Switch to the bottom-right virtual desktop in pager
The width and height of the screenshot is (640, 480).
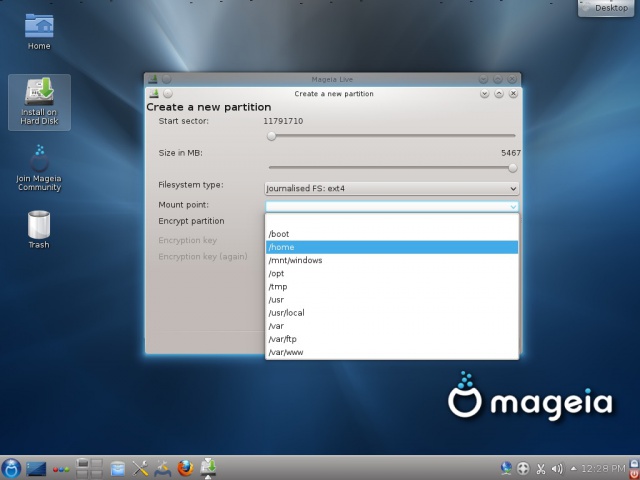96,473
